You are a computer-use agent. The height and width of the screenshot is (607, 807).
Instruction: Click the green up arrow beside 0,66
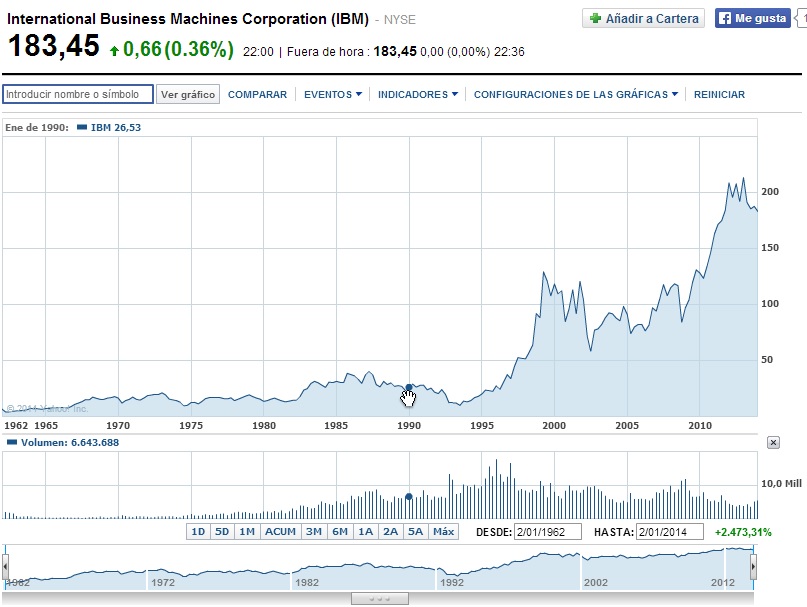[x=114, y=50]
